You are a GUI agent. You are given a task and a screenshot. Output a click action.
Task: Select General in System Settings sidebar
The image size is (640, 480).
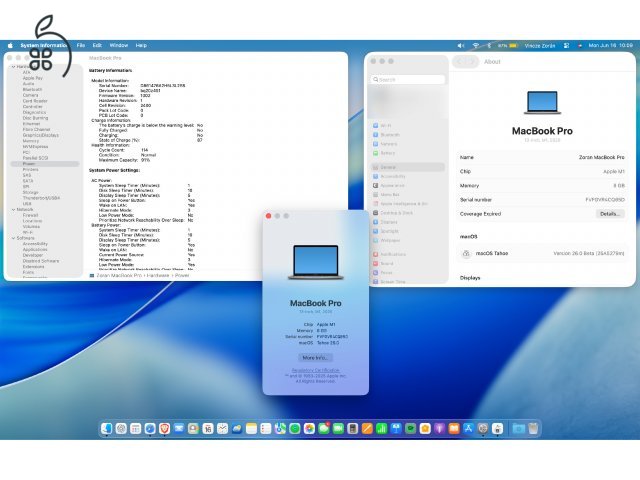[x=408, y=167]
